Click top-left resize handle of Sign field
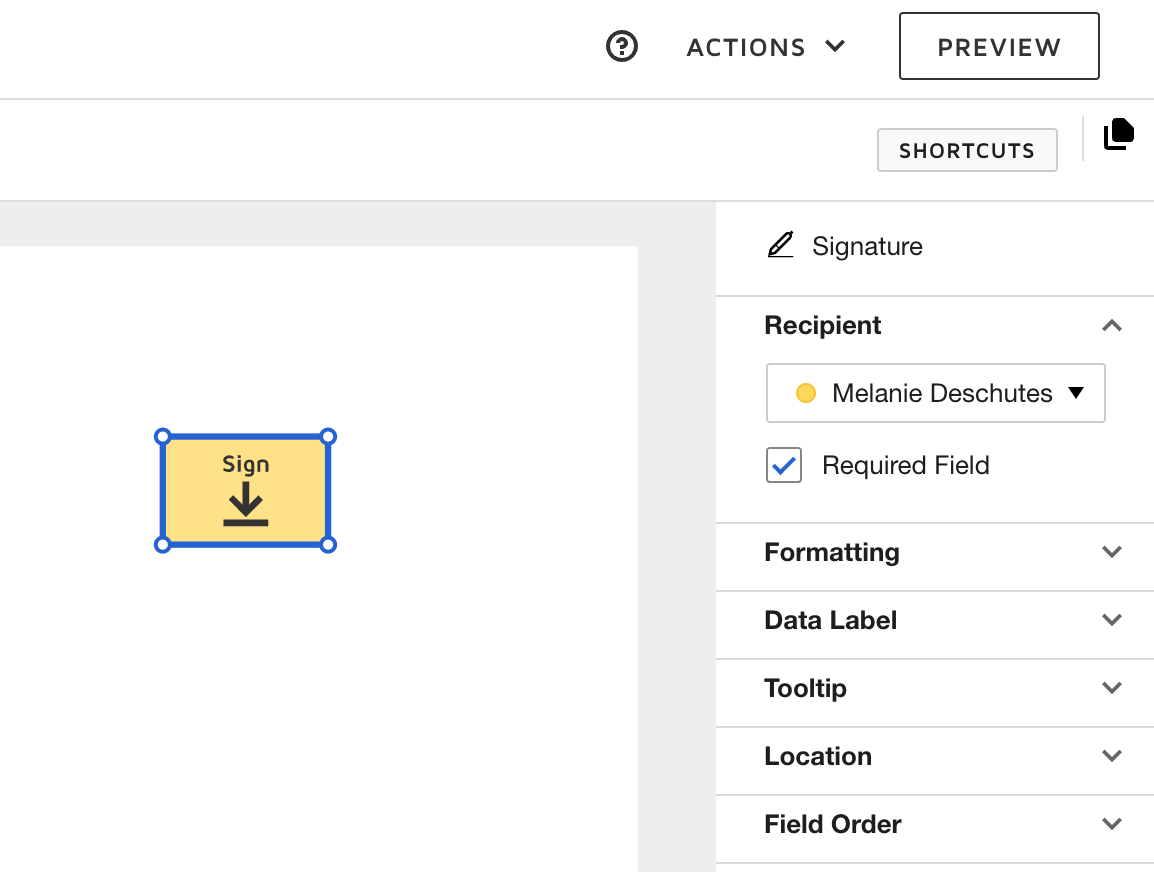Image resolution: width=1154 pixels, height=872 pixels. [163, 437]
